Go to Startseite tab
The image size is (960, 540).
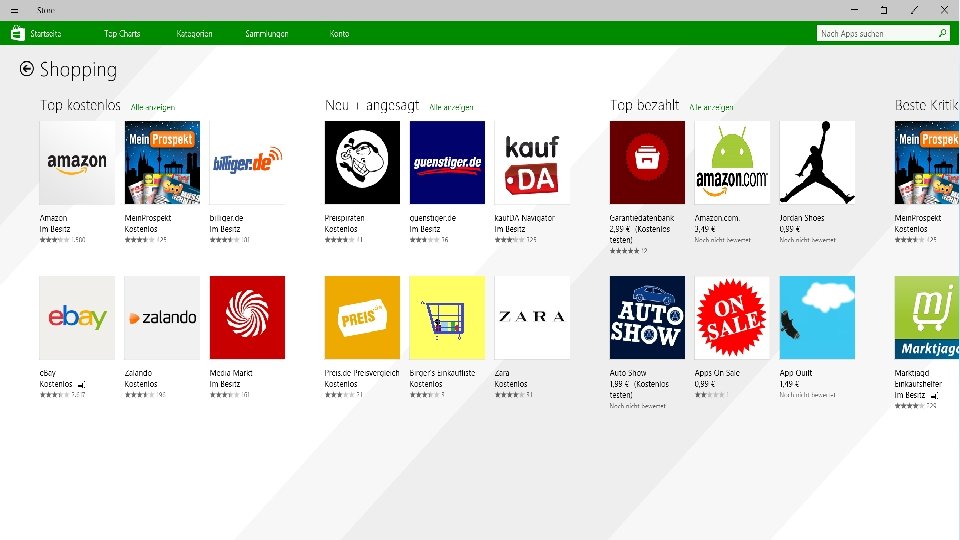coord(46,34)
